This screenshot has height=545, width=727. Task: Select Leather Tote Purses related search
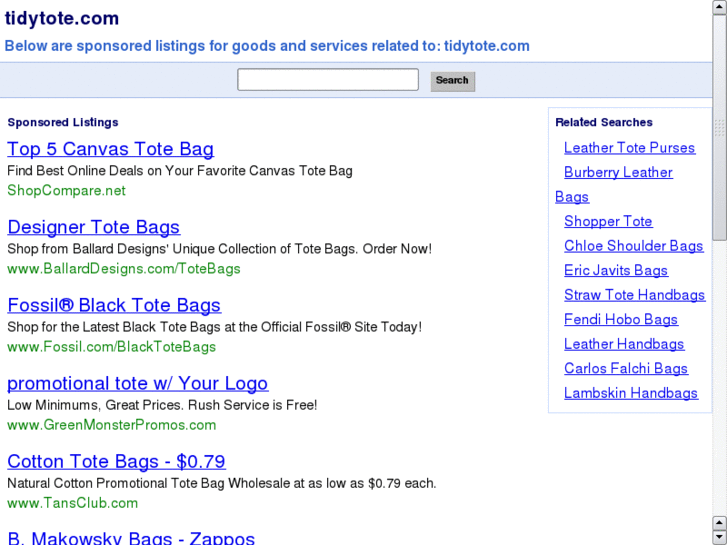point(630,148)
